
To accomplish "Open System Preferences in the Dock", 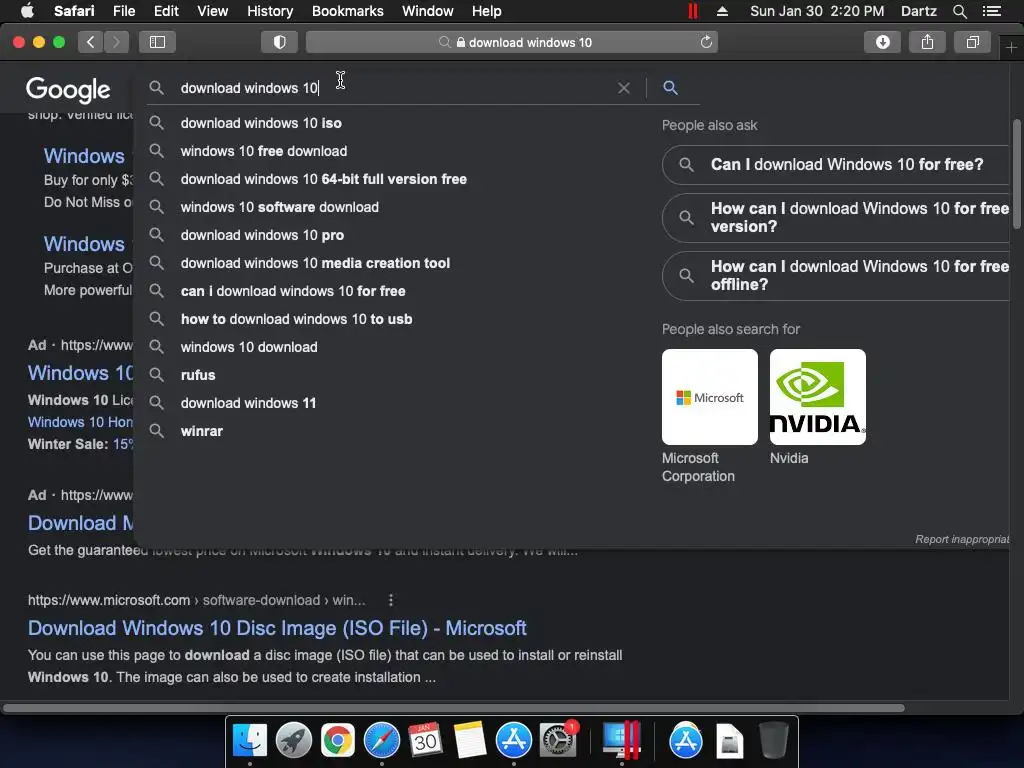I will pyautogui.click(x=558, y=741).
